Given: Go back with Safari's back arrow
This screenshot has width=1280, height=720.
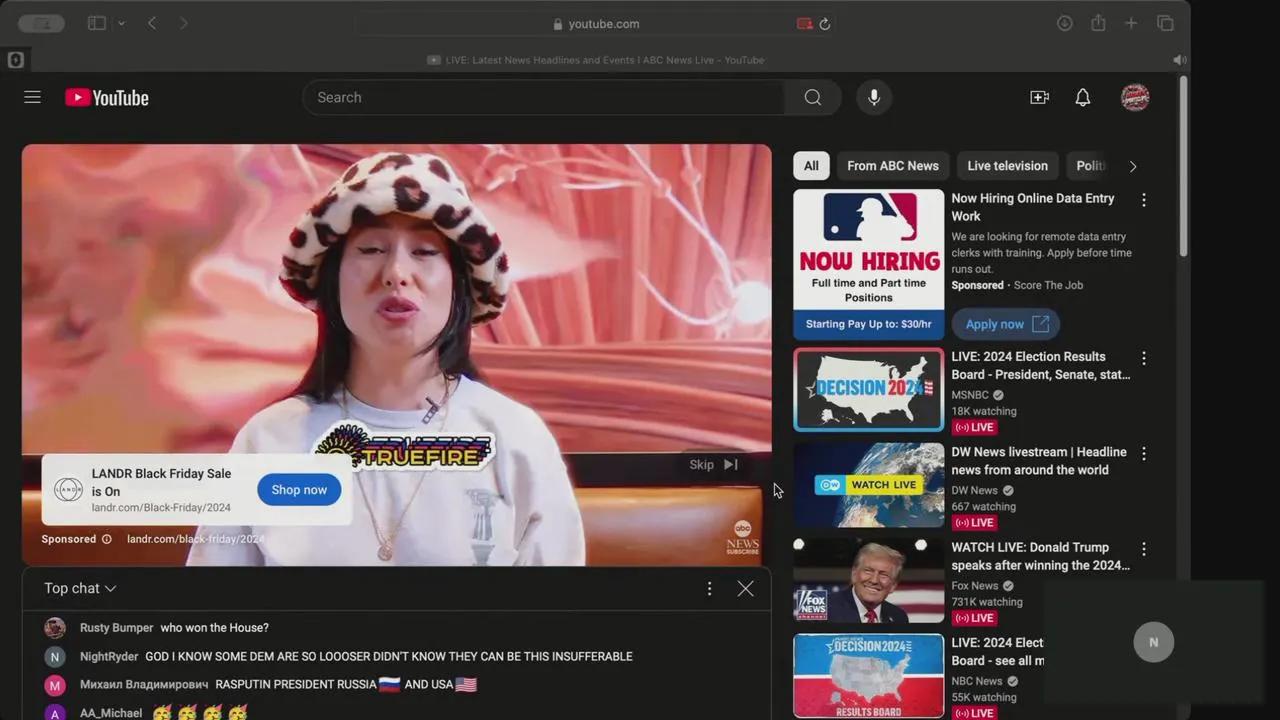Looking at the screenshot, I should click(x=152, y=23).
